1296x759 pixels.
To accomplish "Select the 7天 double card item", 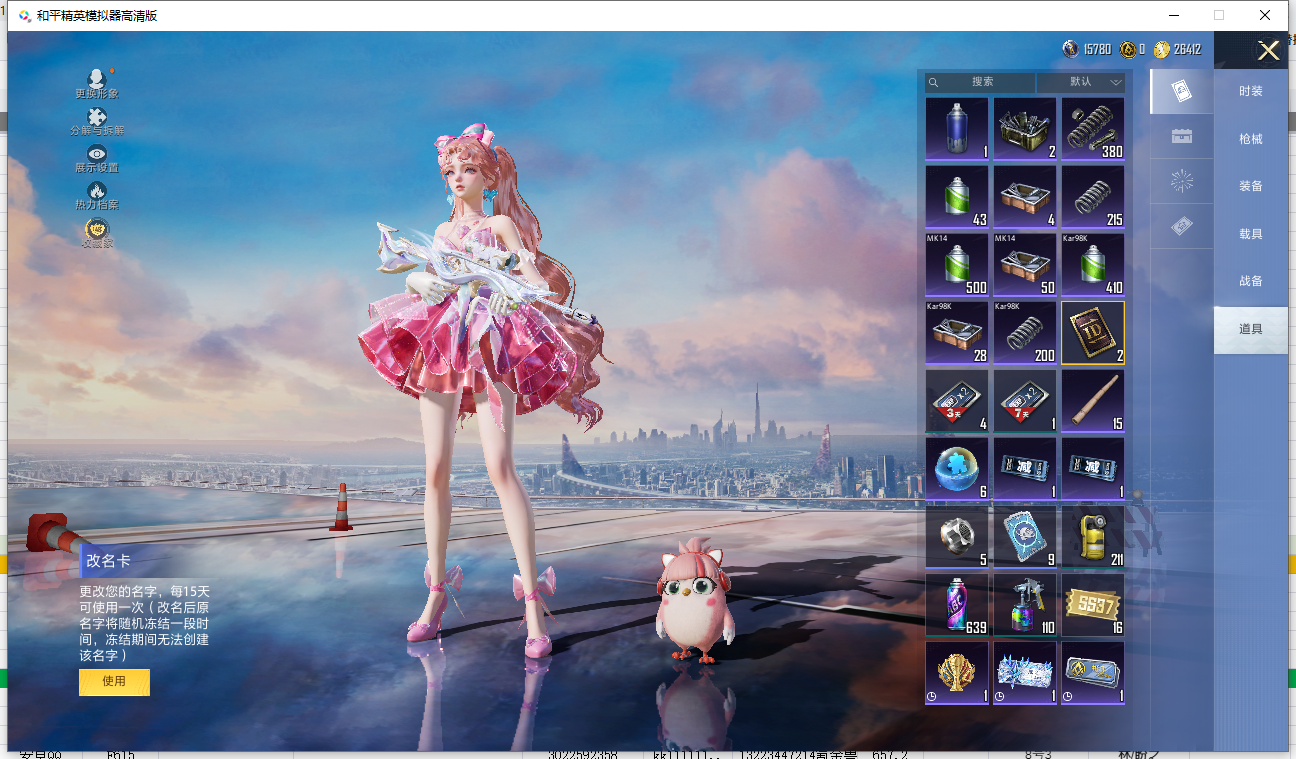I will pyautogui.click(x=1025, y=401).
